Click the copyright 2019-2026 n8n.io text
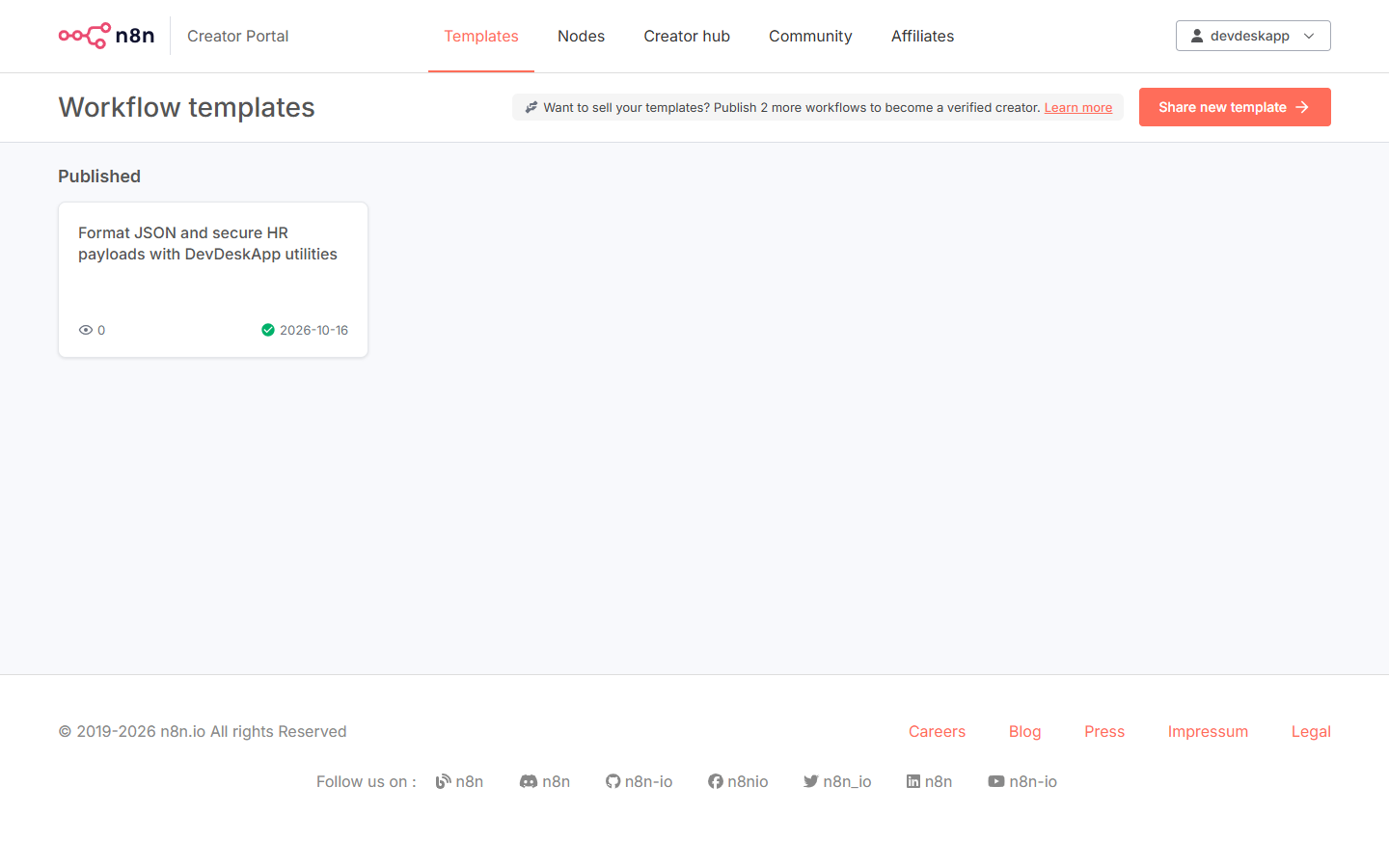1389x868 pixels. (x=203, y=731)
